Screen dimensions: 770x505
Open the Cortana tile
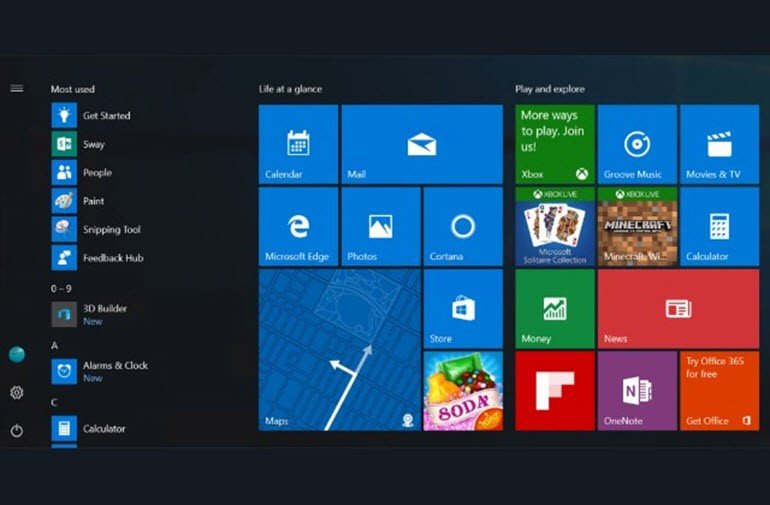click(x=463, y=226)
